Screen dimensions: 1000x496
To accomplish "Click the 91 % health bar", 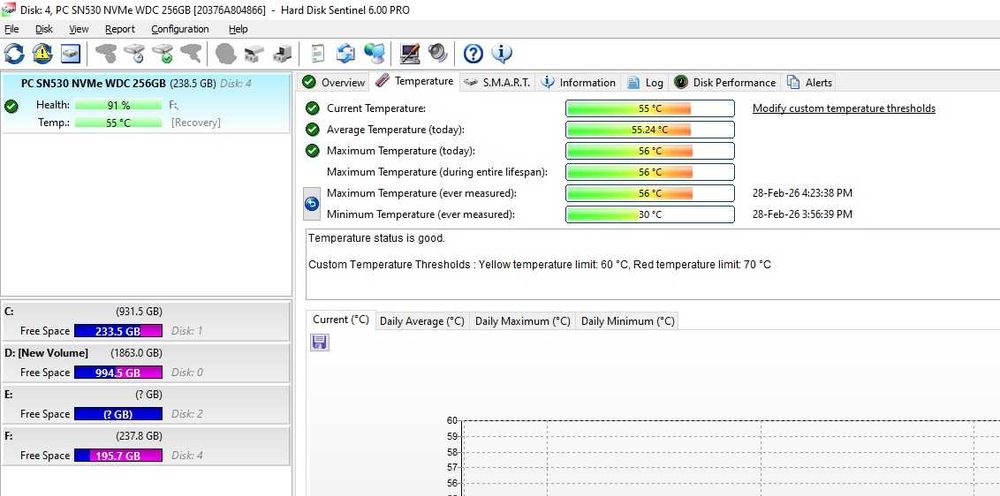I will 119,105.
